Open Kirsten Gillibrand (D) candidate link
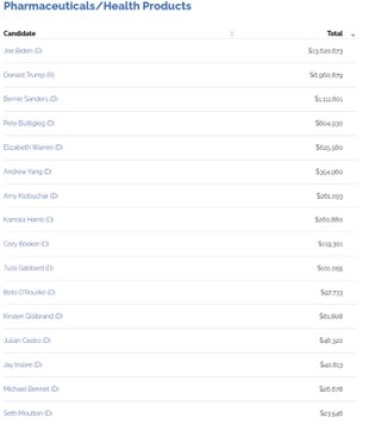The image size is (375, 424). coord(33,316)
